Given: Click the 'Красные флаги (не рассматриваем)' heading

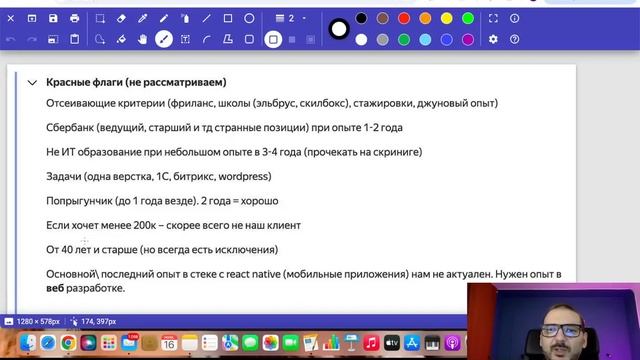Looking at the screenshot, I should coord(136,82).
